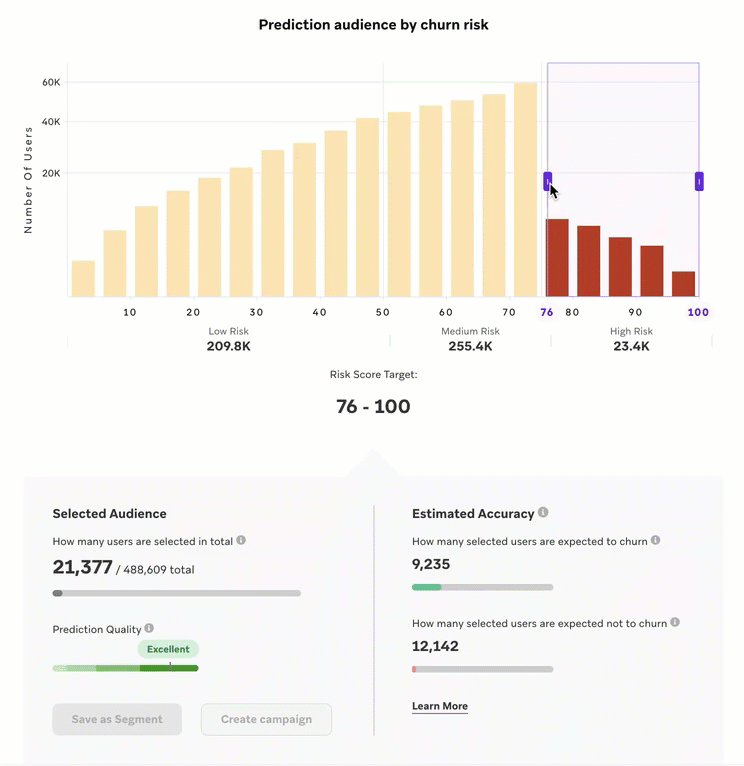Click the Excellent prediction quality badge
744x766 pixels.
point(168,649)
